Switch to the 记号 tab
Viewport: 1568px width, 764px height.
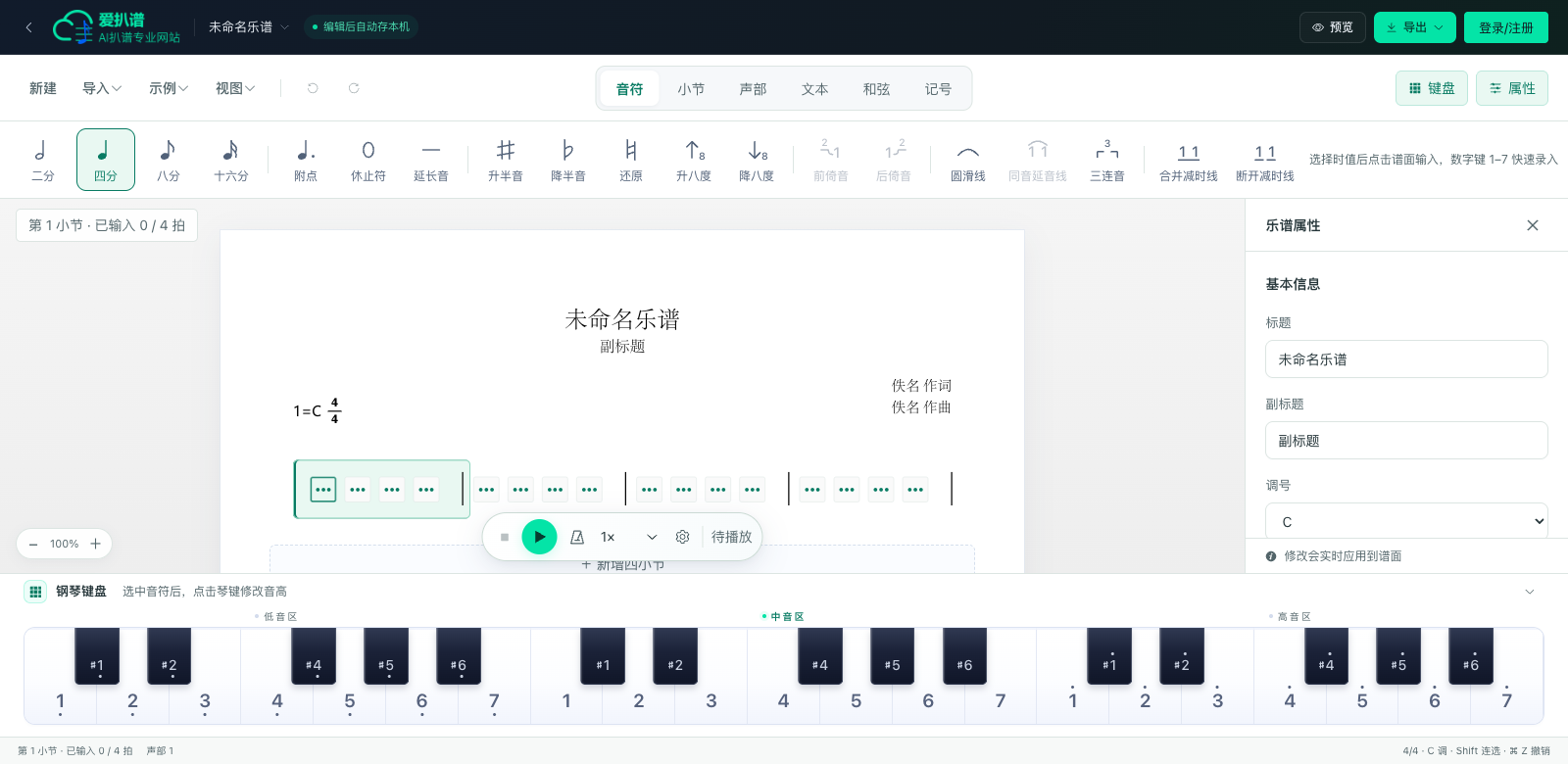point(938,89)
